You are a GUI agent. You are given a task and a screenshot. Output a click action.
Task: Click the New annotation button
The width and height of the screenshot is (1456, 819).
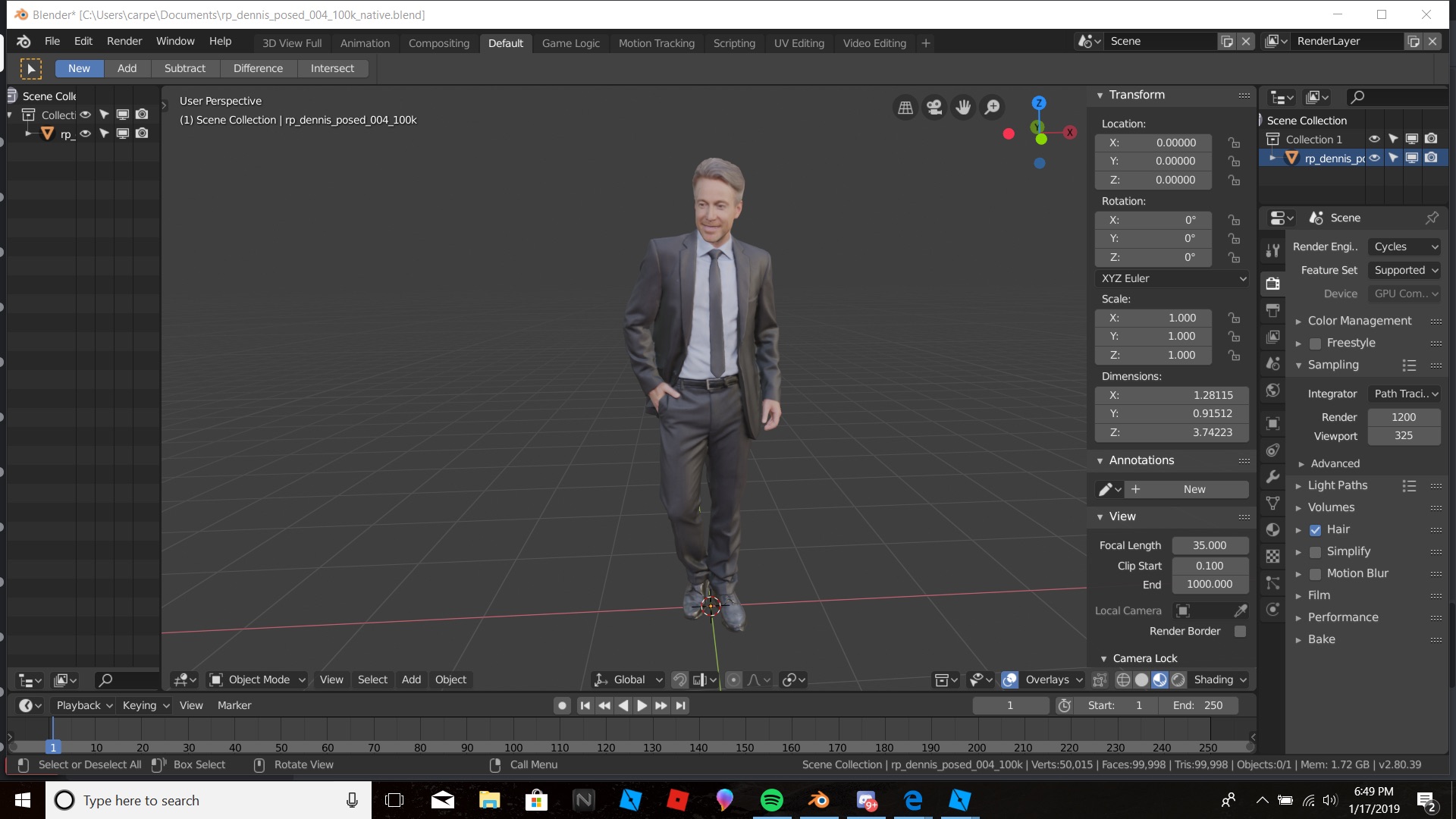click(1194, 489)
